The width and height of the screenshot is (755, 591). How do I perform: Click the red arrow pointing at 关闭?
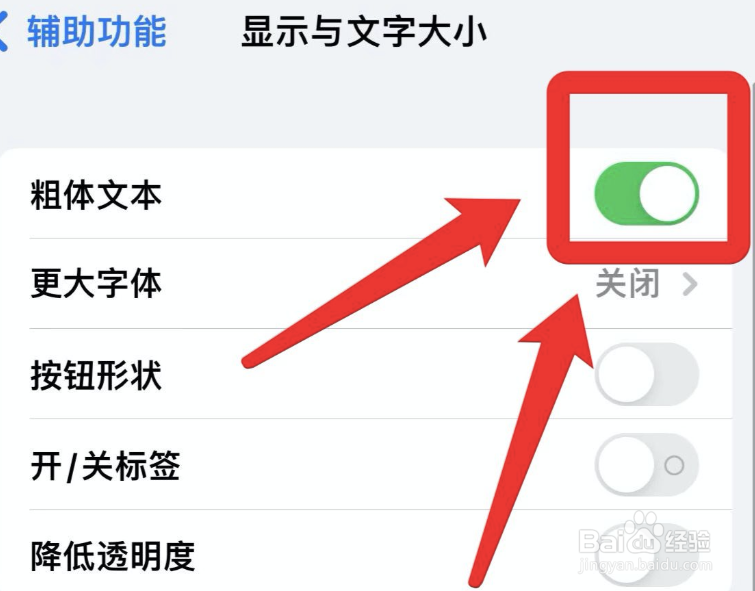coord(532,438)
